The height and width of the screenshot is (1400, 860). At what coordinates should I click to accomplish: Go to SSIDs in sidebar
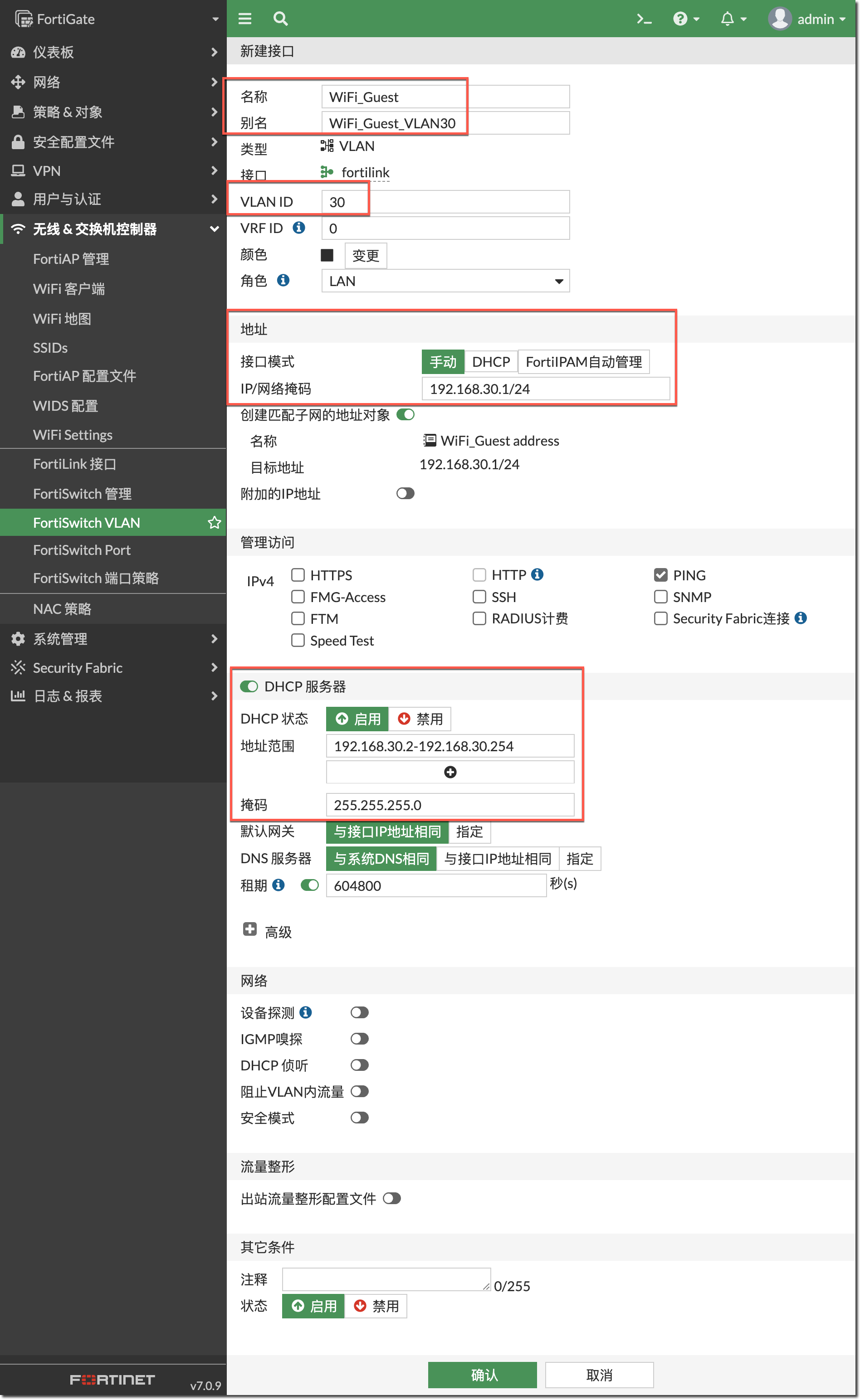click(x=51, y=347)
